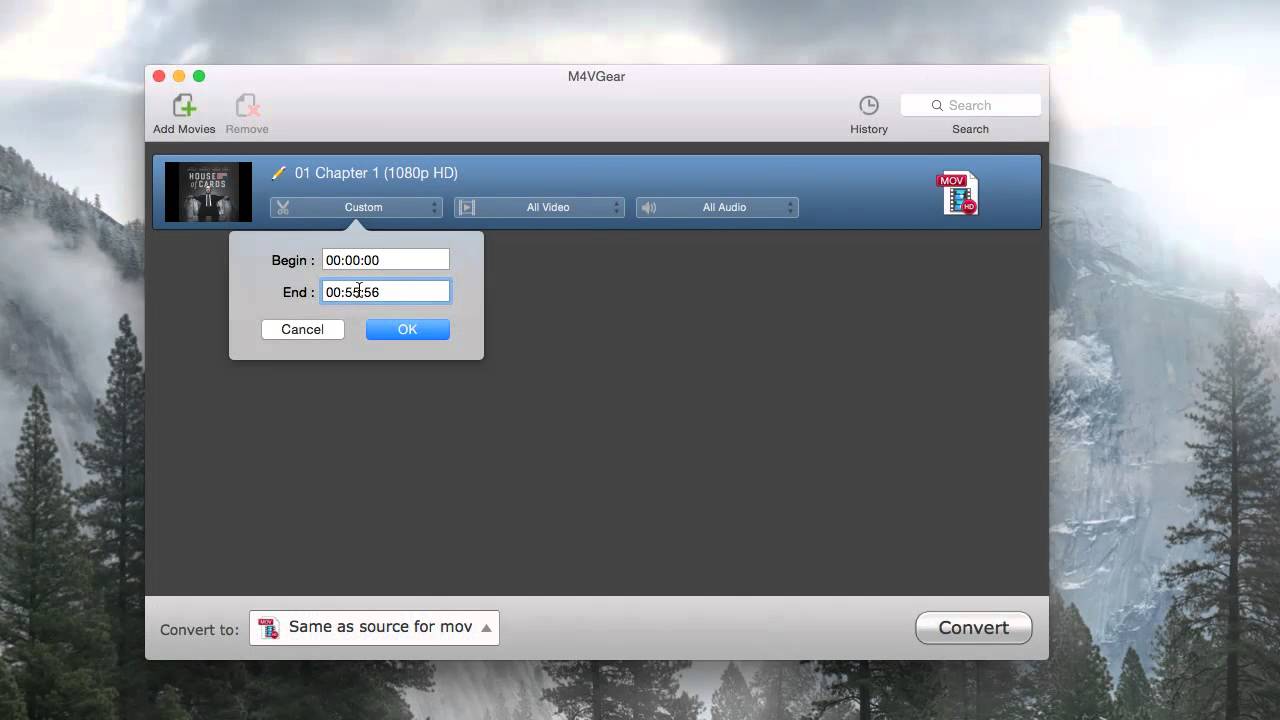The width and height of the screenshot is (1280, 720).
Task: Click into the End time field
Action: 386,292
